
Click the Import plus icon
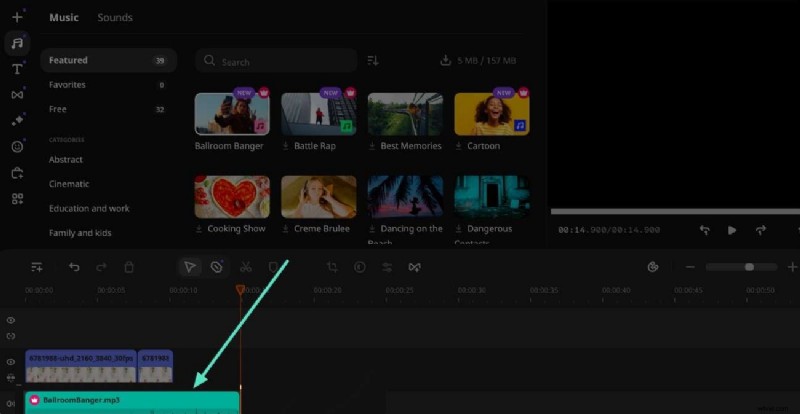coord(17,17)
